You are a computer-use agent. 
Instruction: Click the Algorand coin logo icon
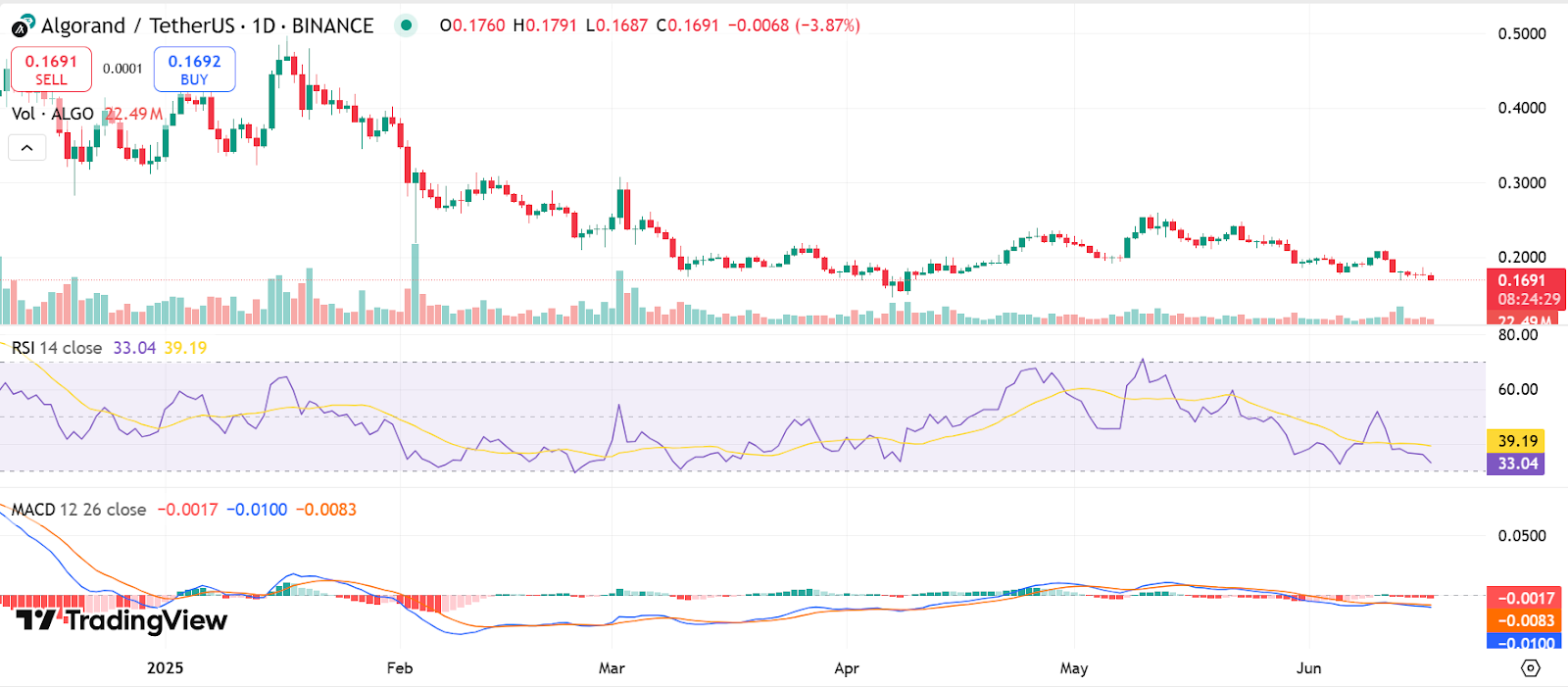pyautogui.click(x=23, y=25)
